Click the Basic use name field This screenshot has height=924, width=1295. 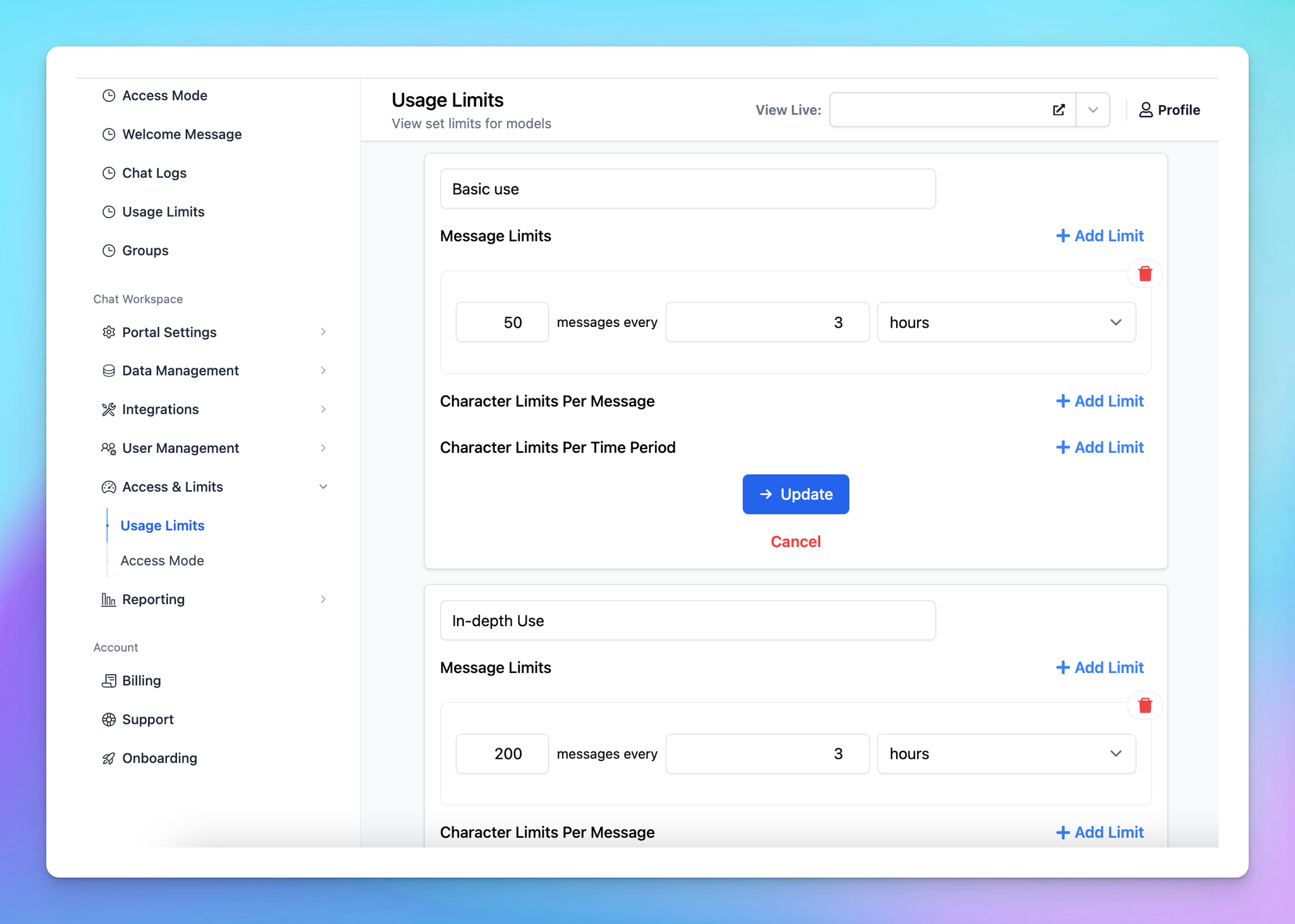point(688,189)
